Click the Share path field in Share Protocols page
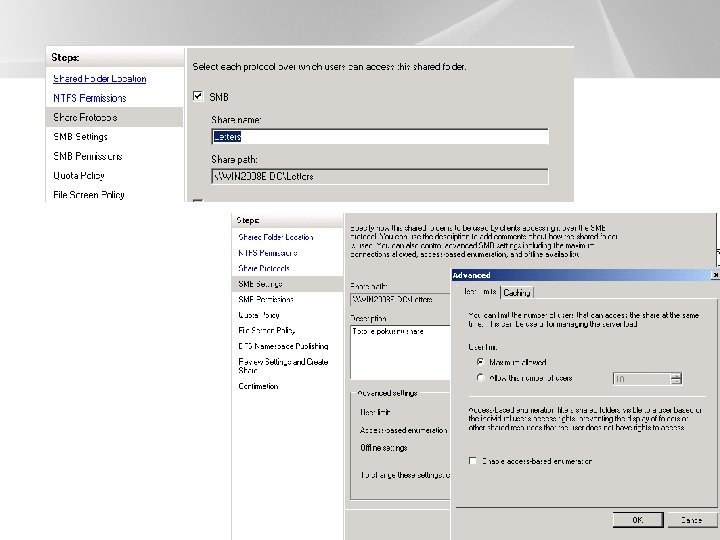The width and height of the screenshot is (720, 540). (x=380, y=176)
